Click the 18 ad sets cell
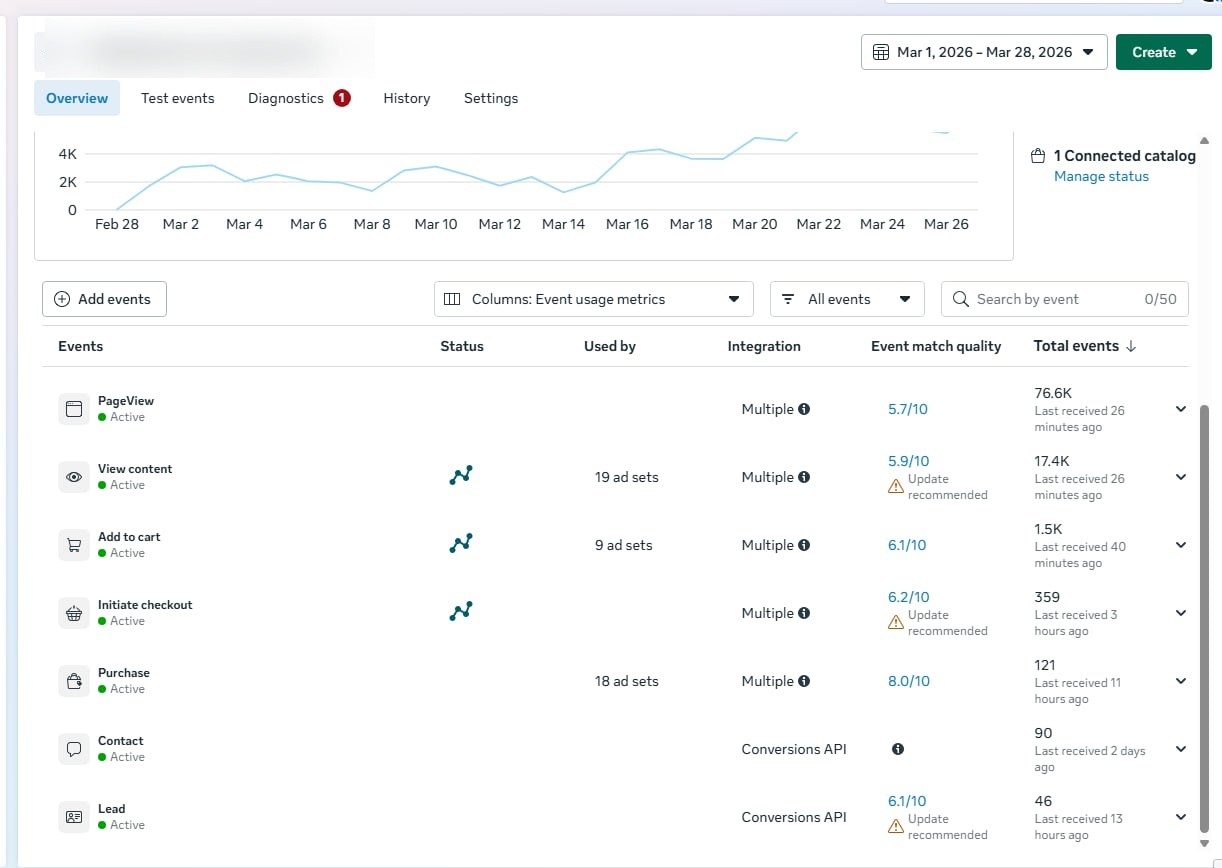 [627, 681]
